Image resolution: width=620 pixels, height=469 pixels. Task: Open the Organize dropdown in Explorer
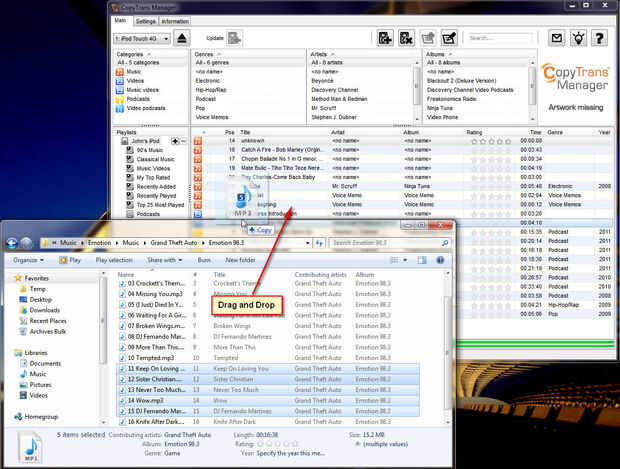point(28,260)
